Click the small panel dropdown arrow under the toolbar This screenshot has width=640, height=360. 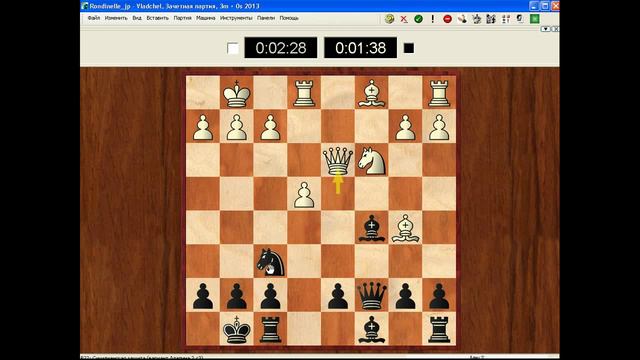tap(545, 29)
